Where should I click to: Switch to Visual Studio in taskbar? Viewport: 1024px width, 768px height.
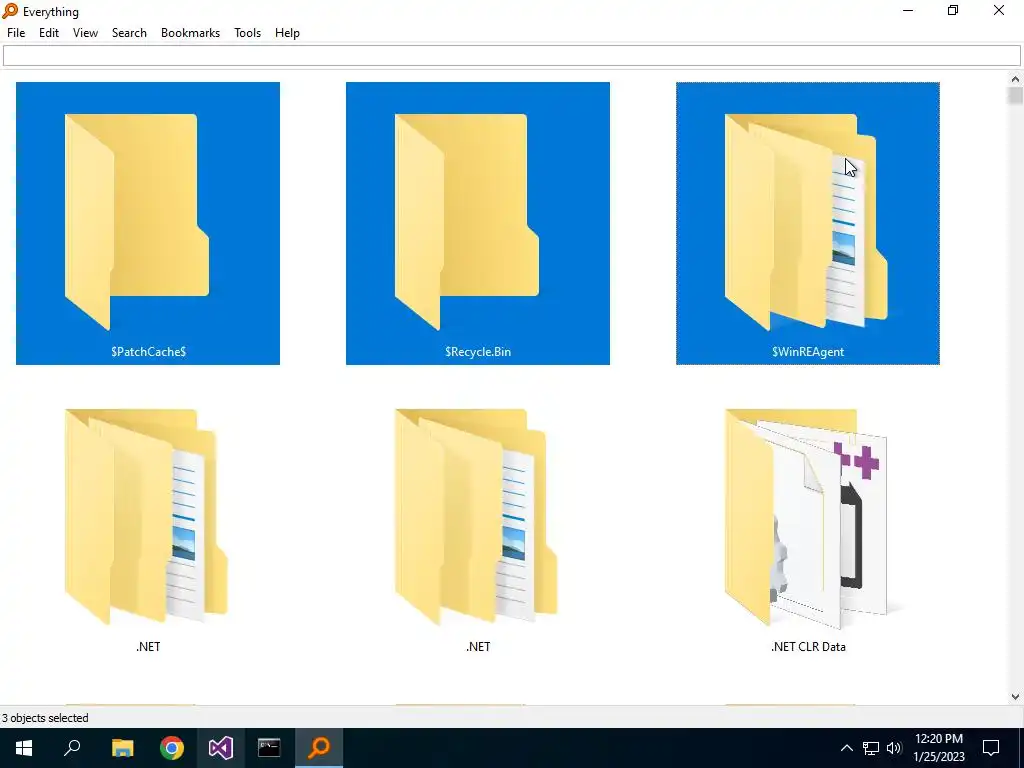(x=221, y=748)
